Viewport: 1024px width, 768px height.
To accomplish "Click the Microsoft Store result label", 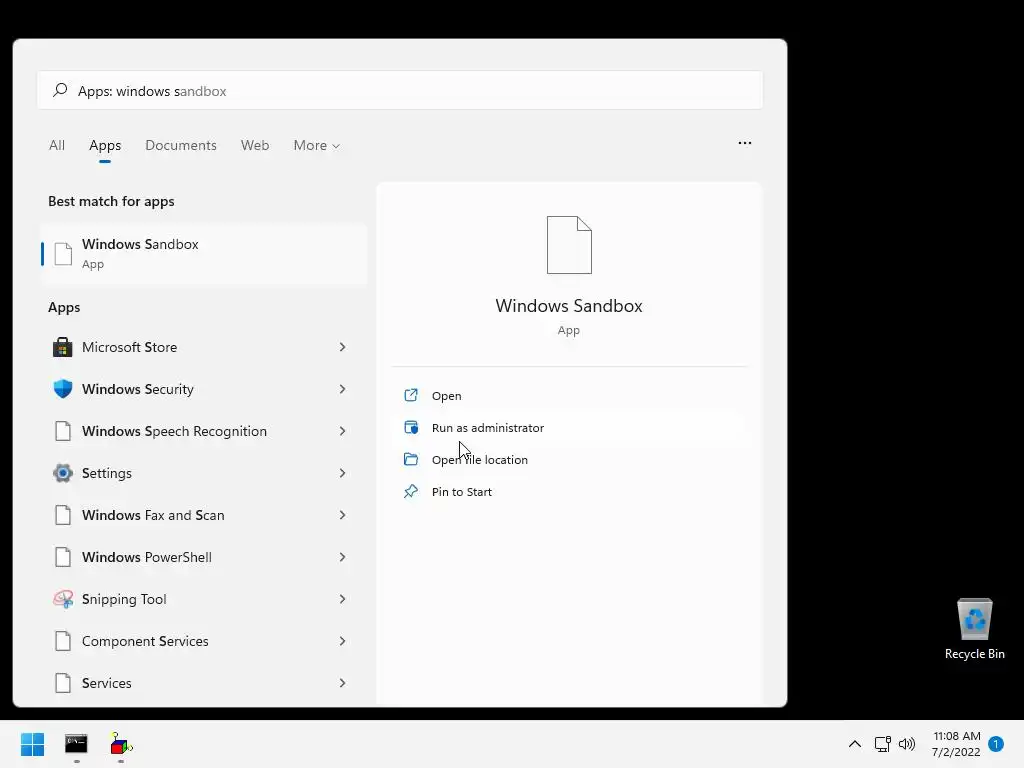I will 129,347.
